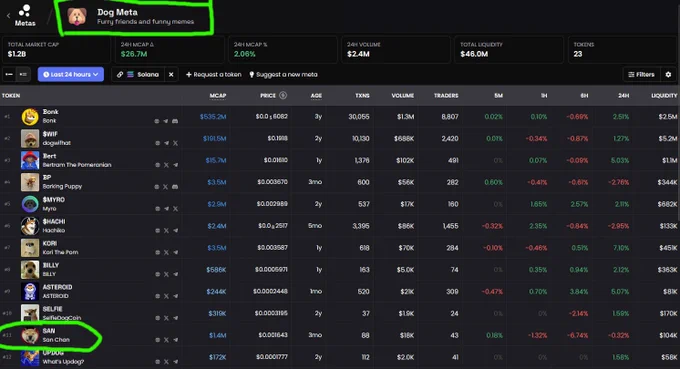Click Request a token

click(214, 75)
